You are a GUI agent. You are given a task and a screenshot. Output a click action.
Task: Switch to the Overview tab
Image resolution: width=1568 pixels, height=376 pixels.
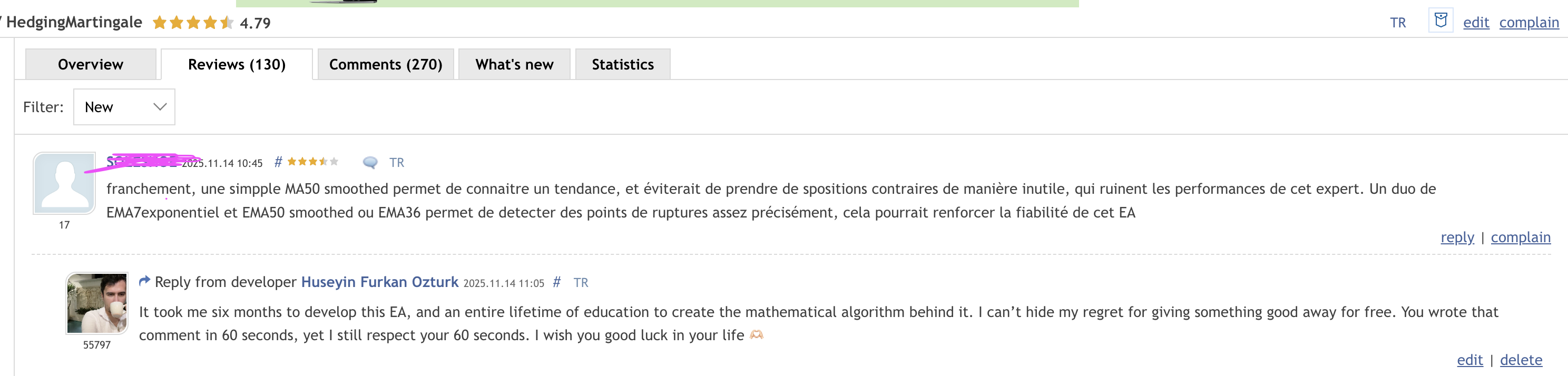tap(91, 64)
